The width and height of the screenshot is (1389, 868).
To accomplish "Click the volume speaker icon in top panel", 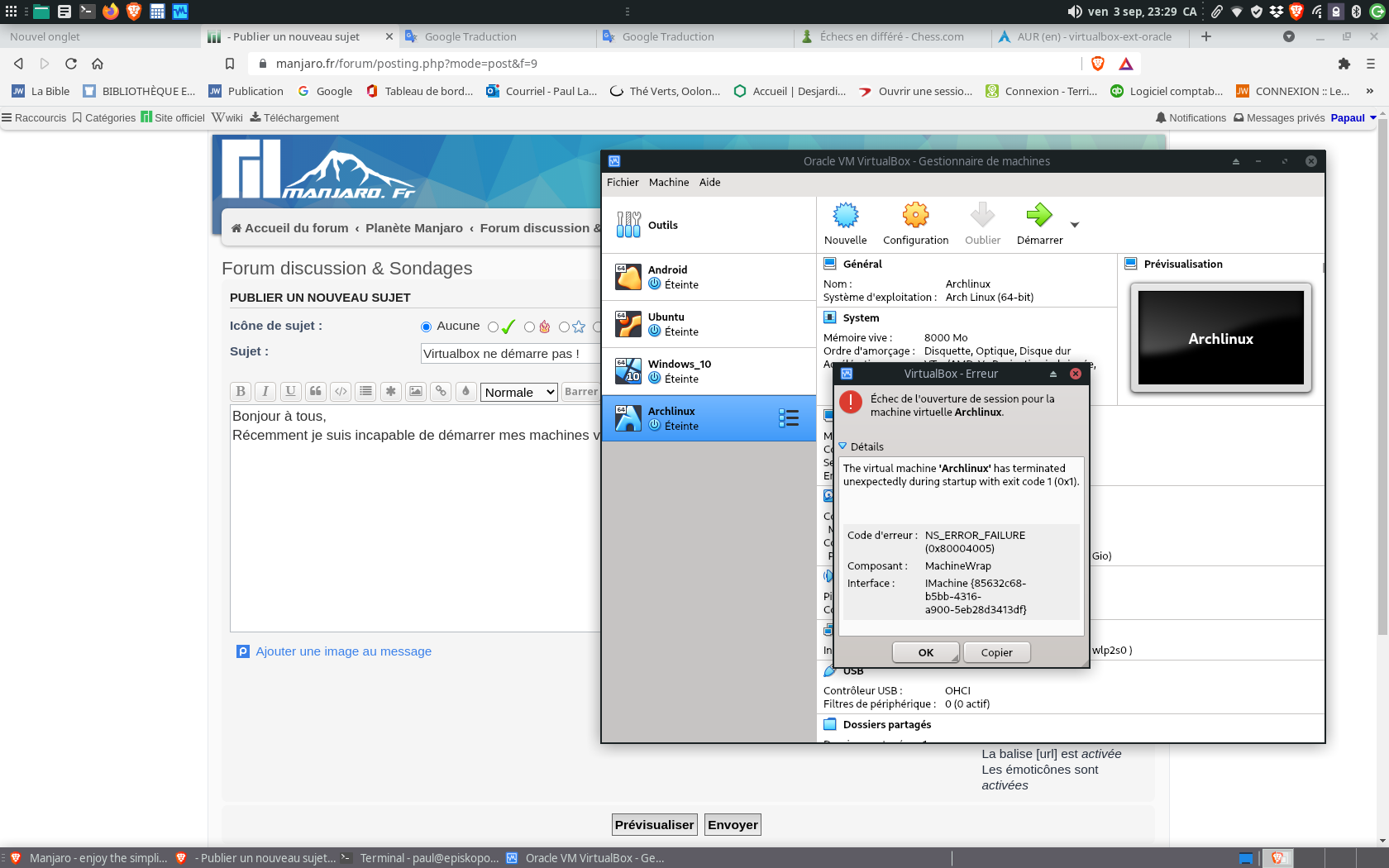I will (1075, 12).
